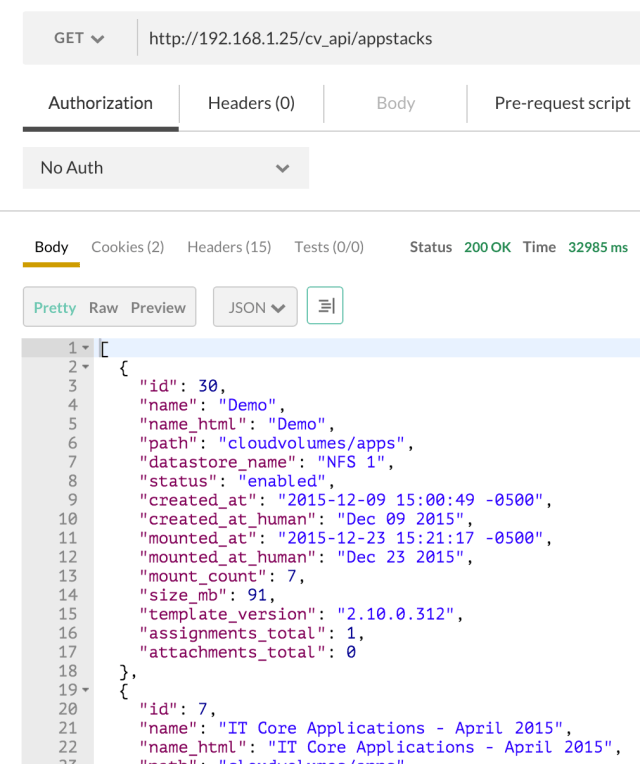Switch to Raw response view
This screenshot has height=764, width=640.
click(x=103, y=308)
